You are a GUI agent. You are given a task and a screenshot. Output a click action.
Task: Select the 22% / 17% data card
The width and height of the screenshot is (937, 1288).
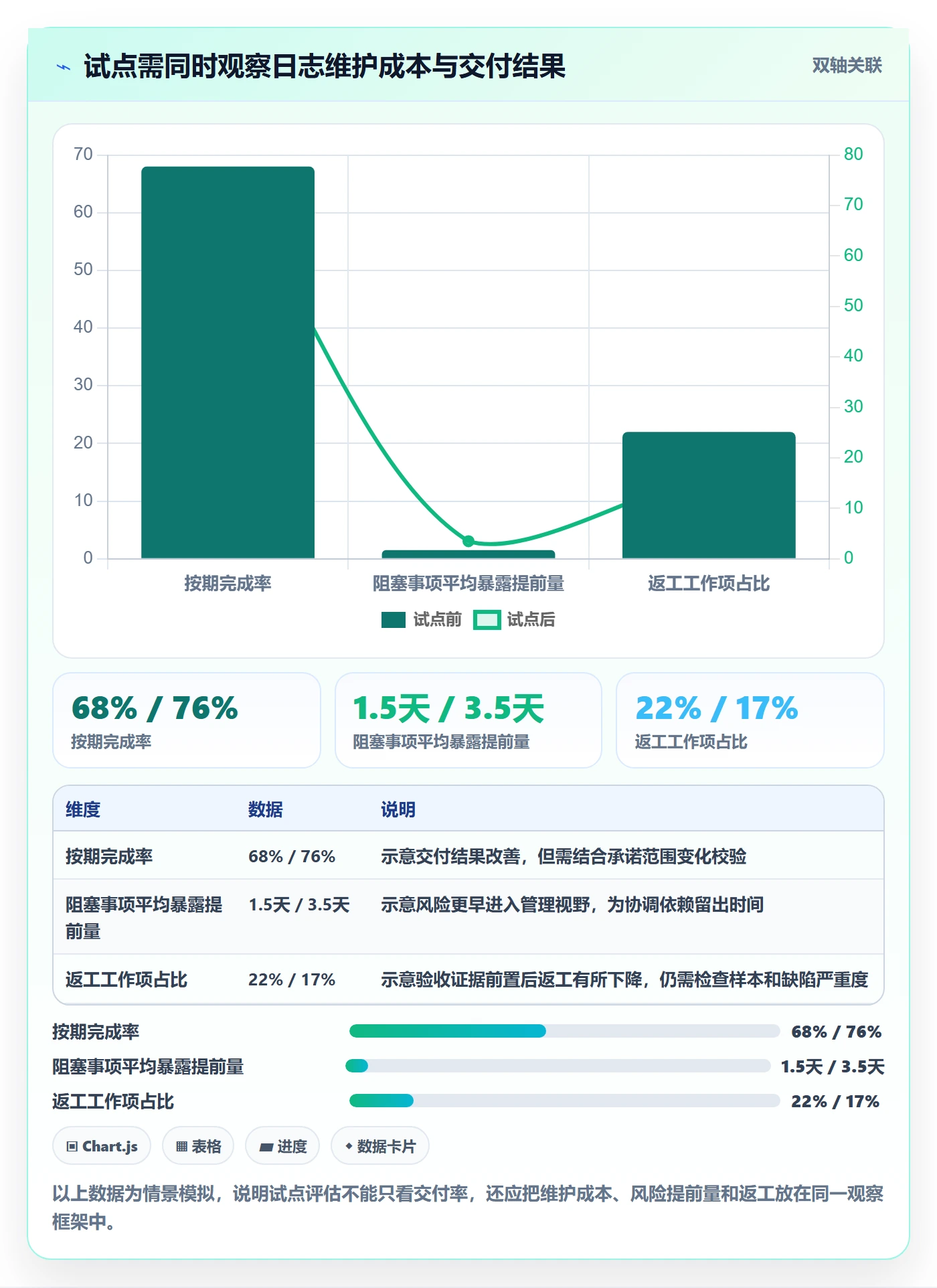pos(750,720)
